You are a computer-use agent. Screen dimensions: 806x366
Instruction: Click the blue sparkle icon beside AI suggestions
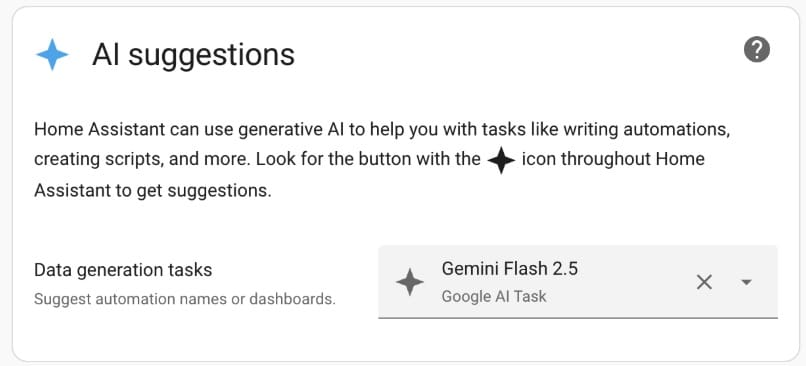point(52,54)
